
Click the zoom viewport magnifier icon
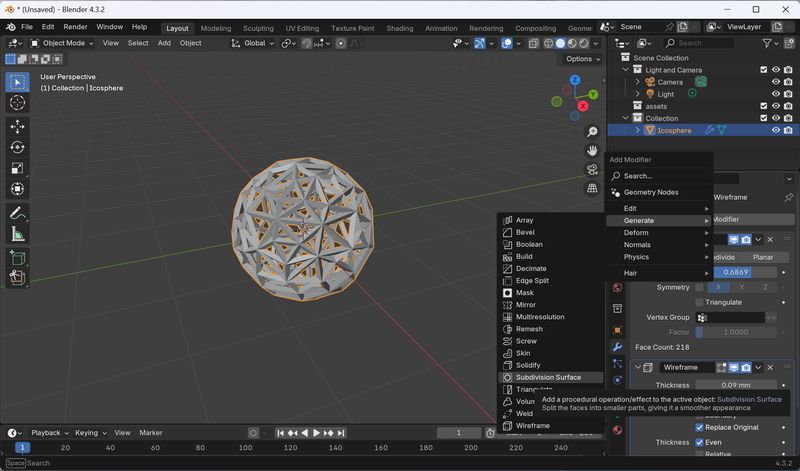(x=592, y=132)
